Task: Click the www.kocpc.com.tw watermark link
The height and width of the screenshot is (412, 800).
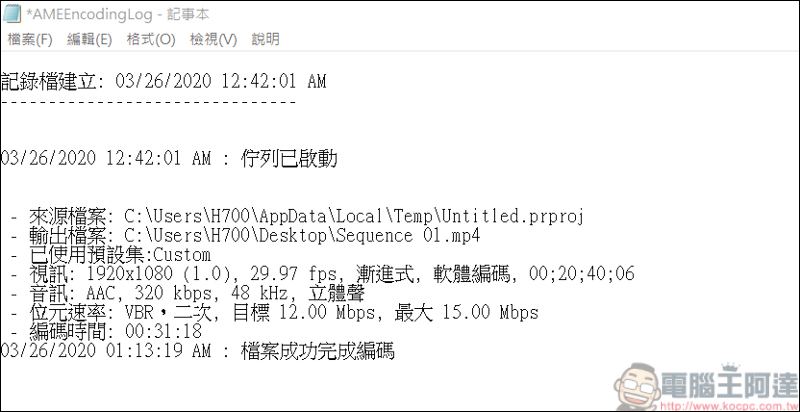Action: tap(733, 402)
